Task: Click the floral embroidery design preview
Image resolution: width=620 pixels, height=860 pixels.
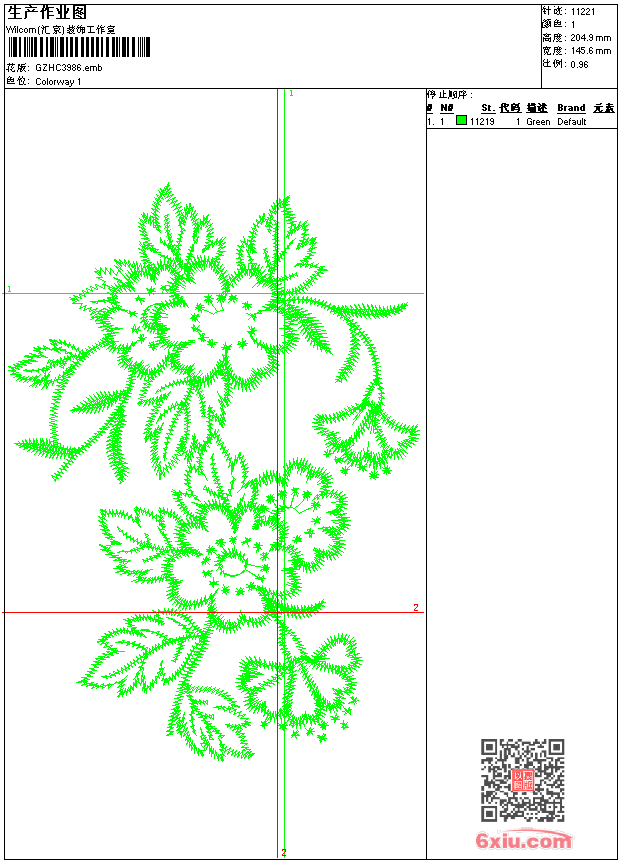Action: point(214,472)
